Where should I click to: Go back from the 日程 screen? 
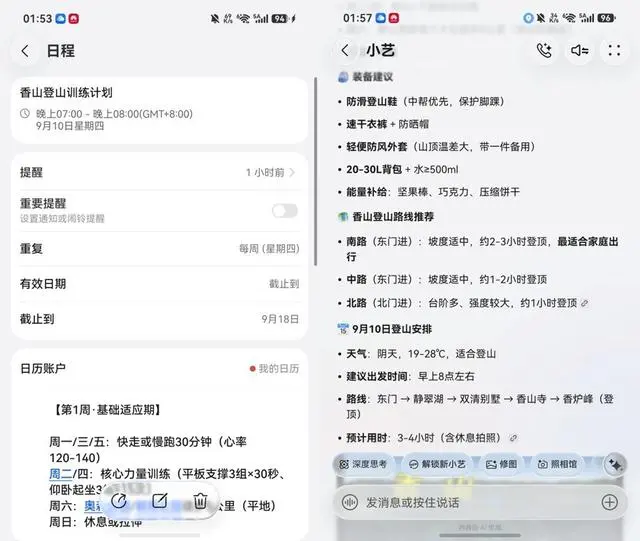coord(25,51)
